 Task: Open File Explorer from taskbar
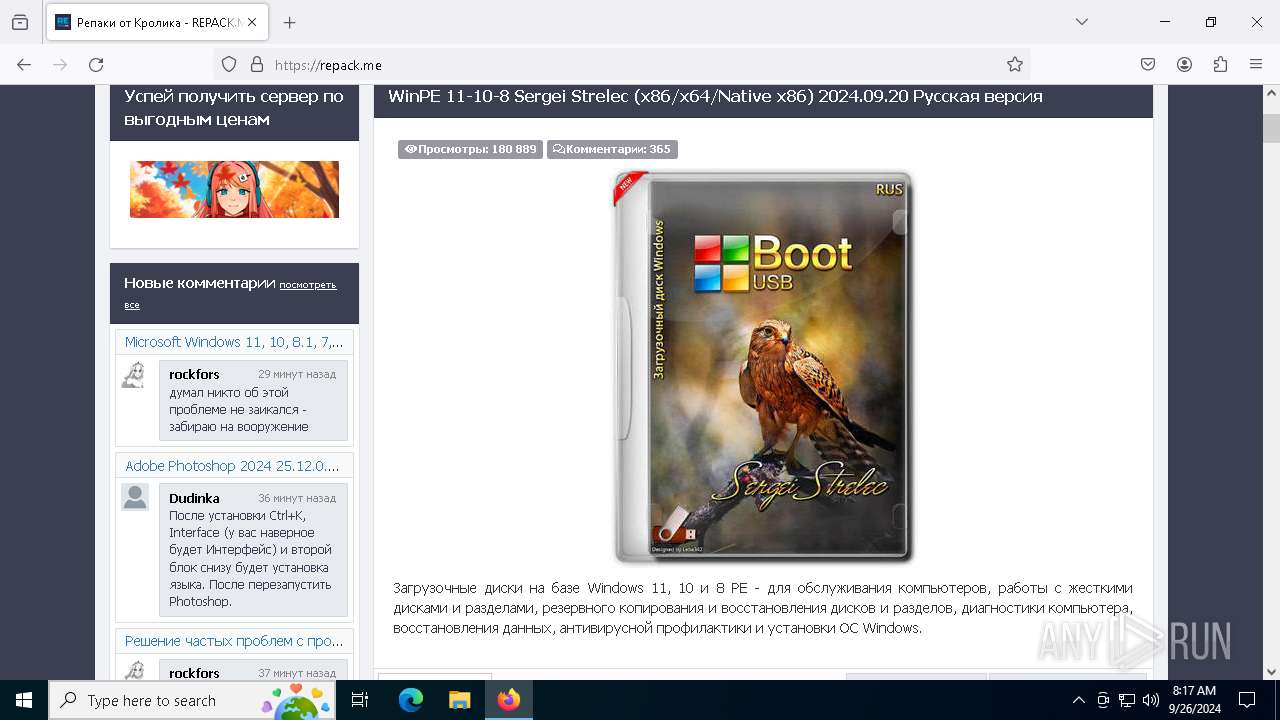coord(459,700)
